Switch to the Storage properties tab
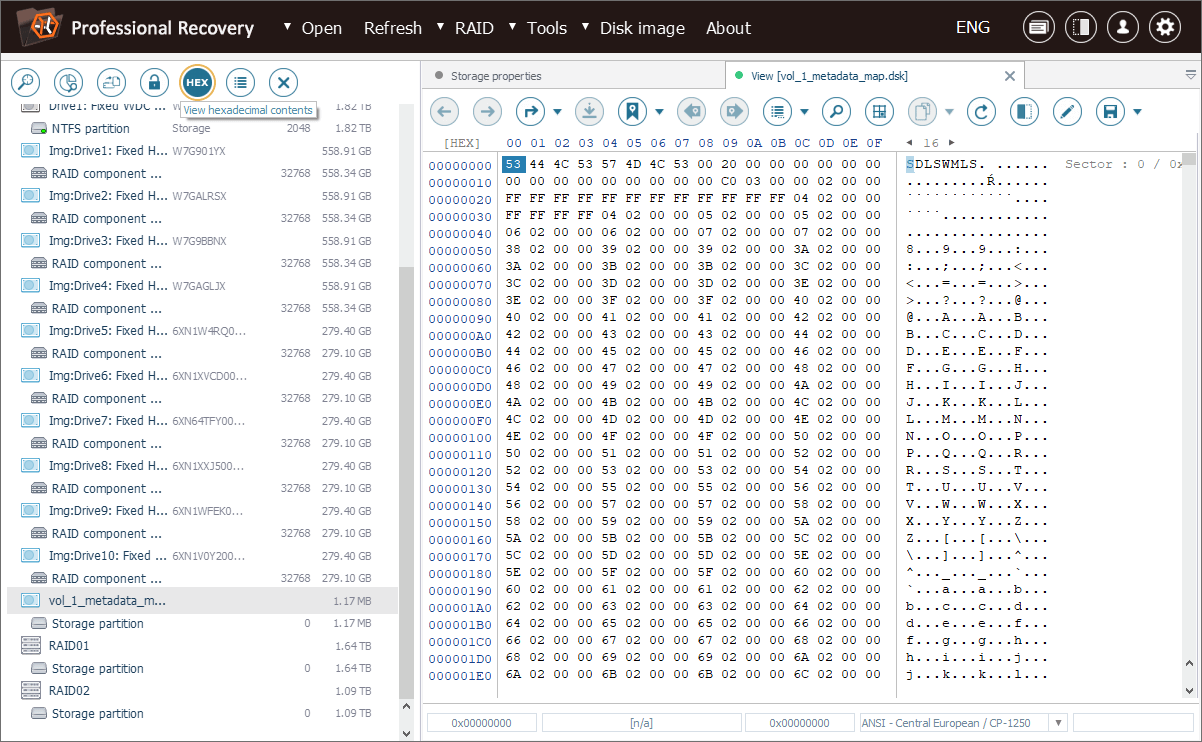Screen dimensions: 1202x742 tap(495, 76)
